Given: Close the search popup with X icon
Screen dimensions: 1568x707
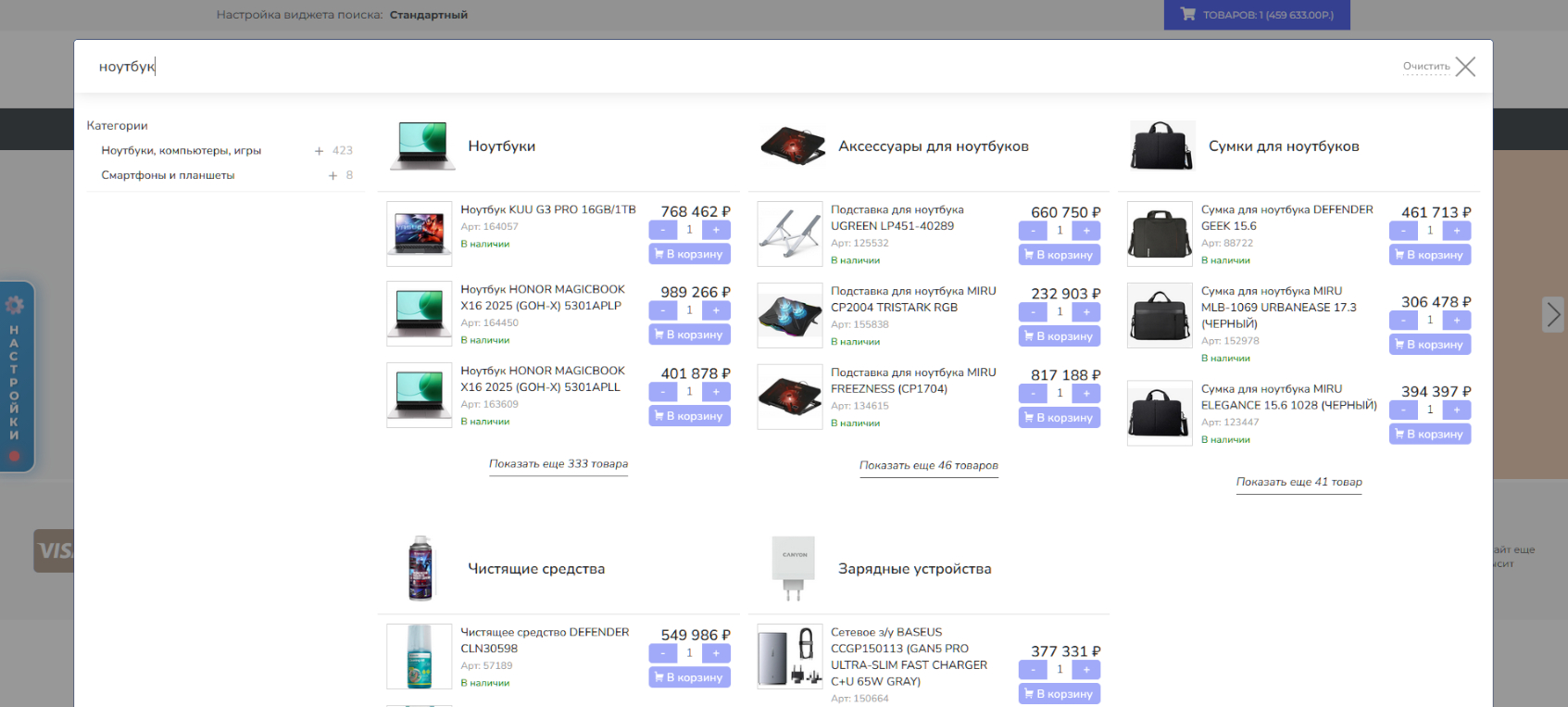Looking at the screenshot, I should tap(1465, 67).
